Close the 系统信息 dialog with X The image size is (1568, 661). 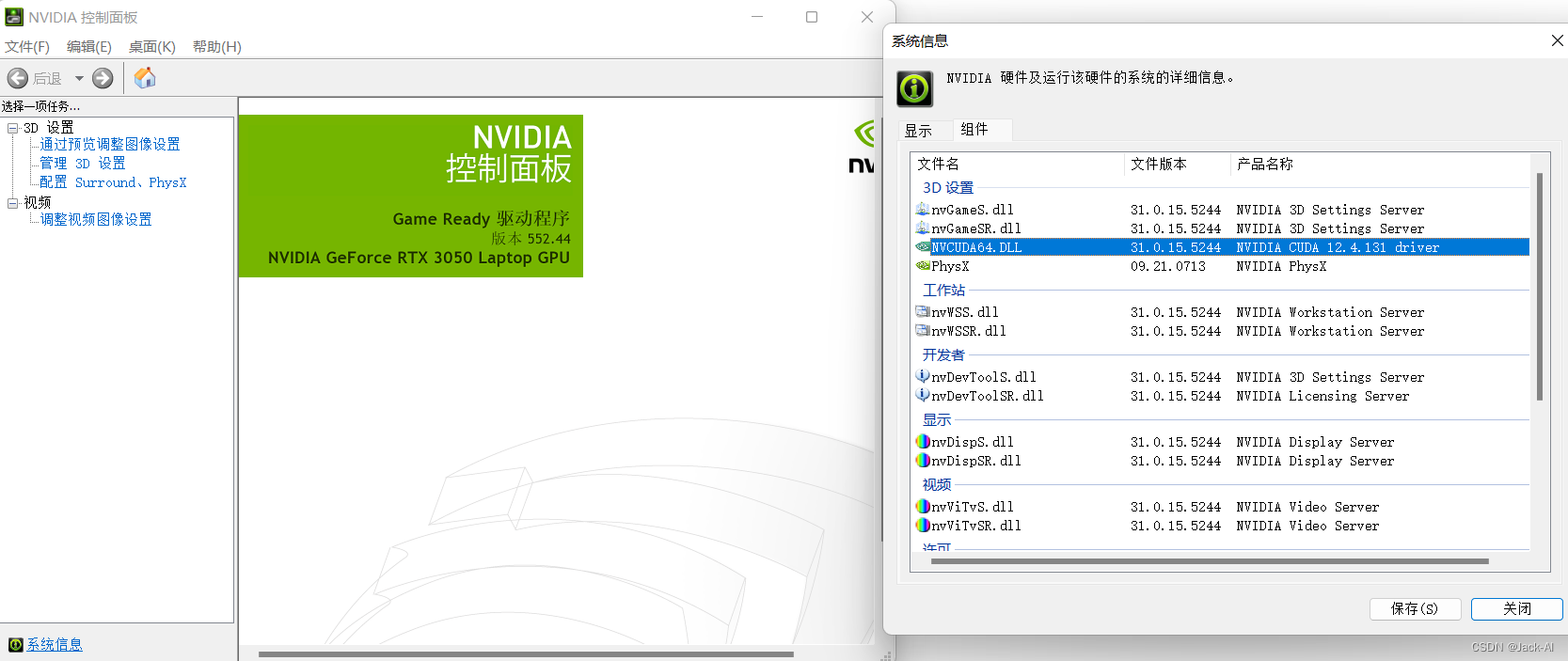(x=1557, y=40)
